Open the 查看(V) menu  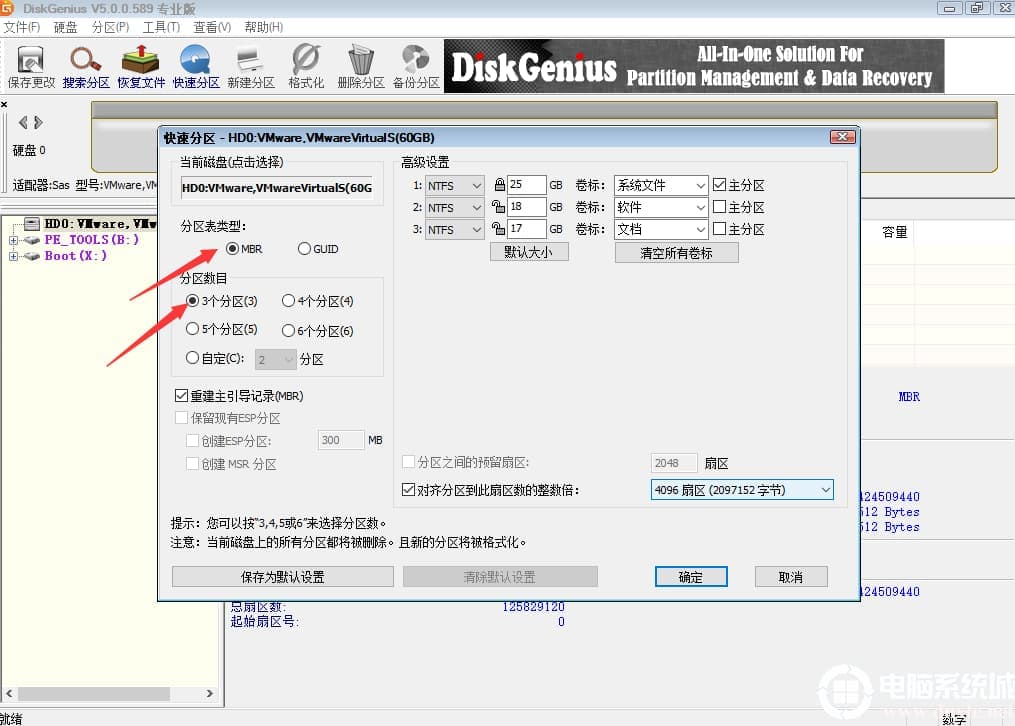pyautogui.click(x=212, y=27)
